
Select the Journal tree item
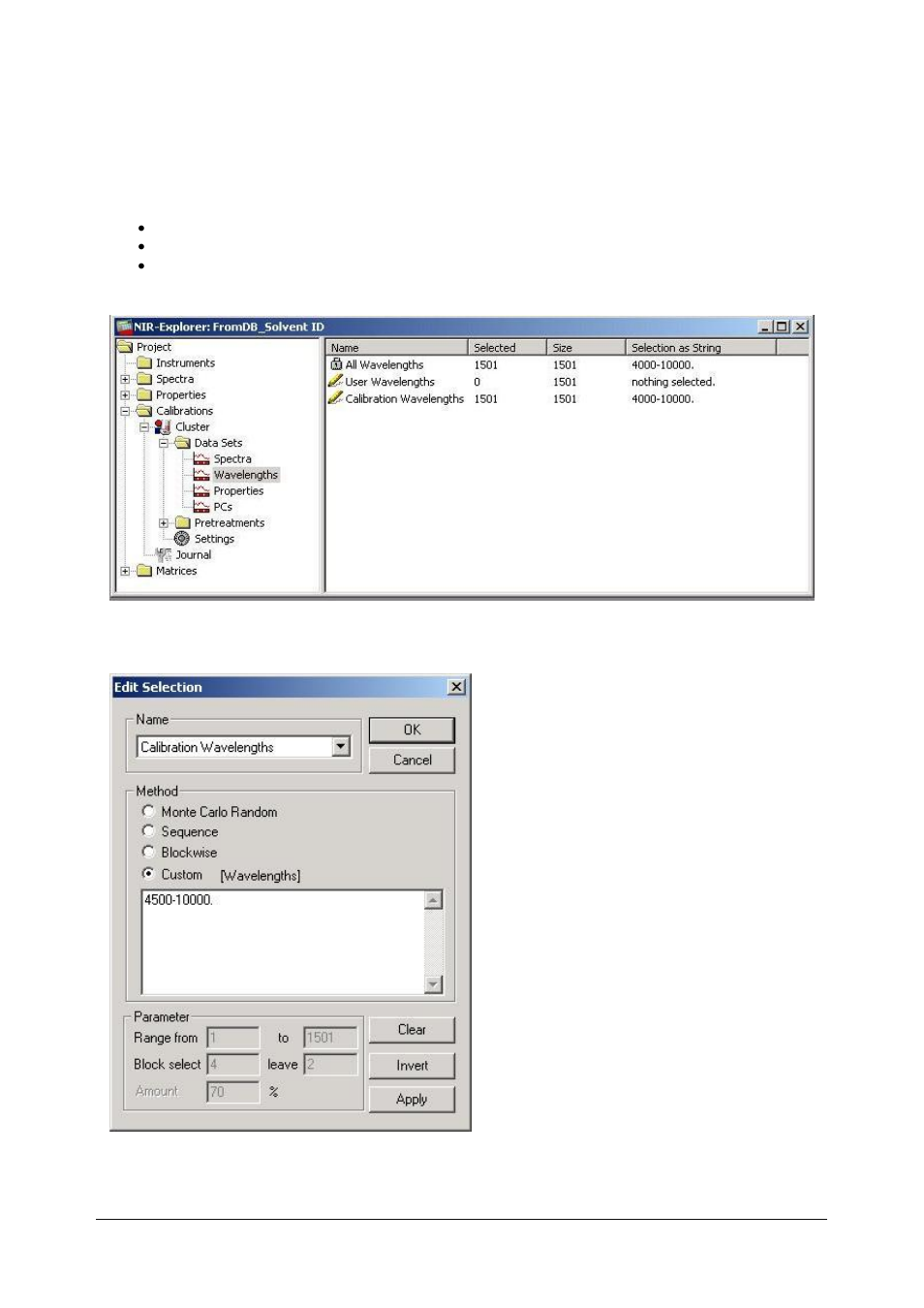click(193, 555)
